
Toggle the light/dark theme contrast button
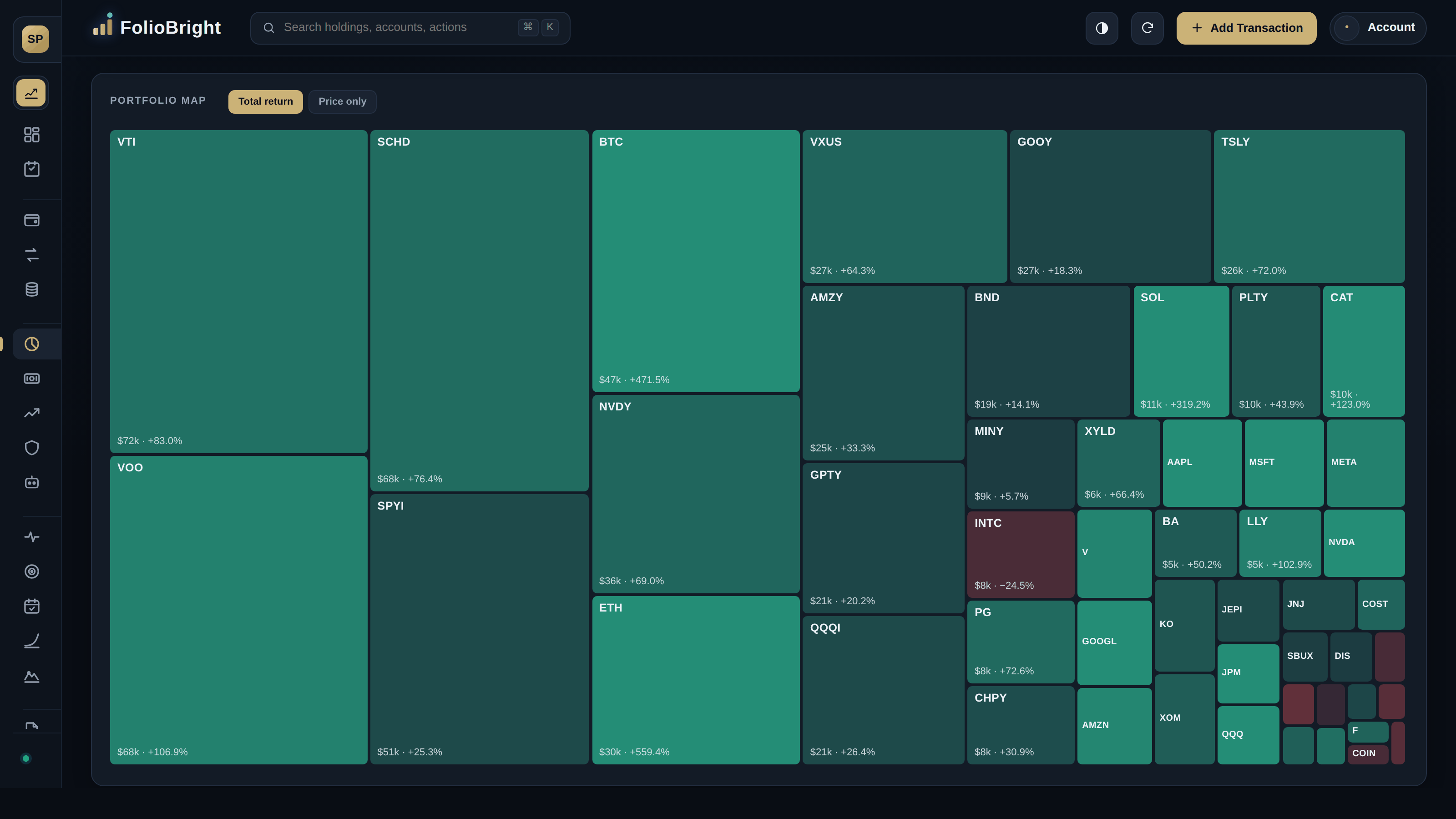pyautogui.click(x=1102, y=28)
